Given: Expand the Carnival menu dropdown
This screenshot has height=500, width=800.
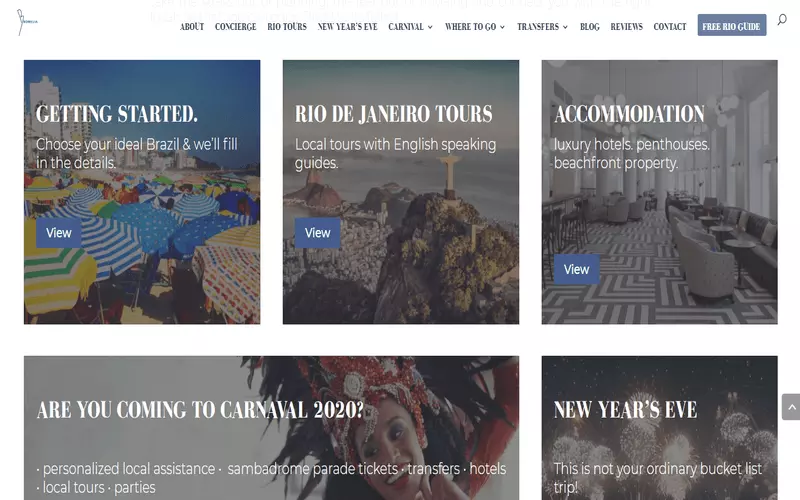Looking at the screenshot, I should pos(410,27).
